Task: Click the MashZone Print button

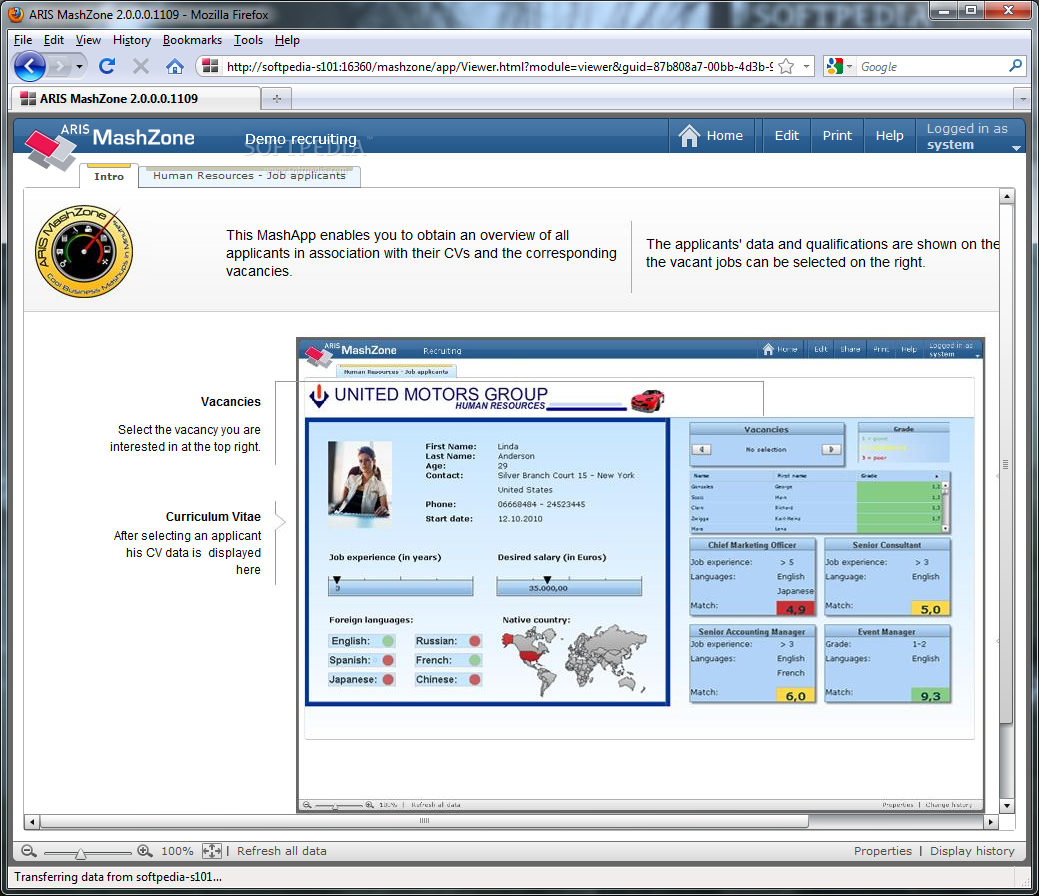Action: click(x=838, y=136)
